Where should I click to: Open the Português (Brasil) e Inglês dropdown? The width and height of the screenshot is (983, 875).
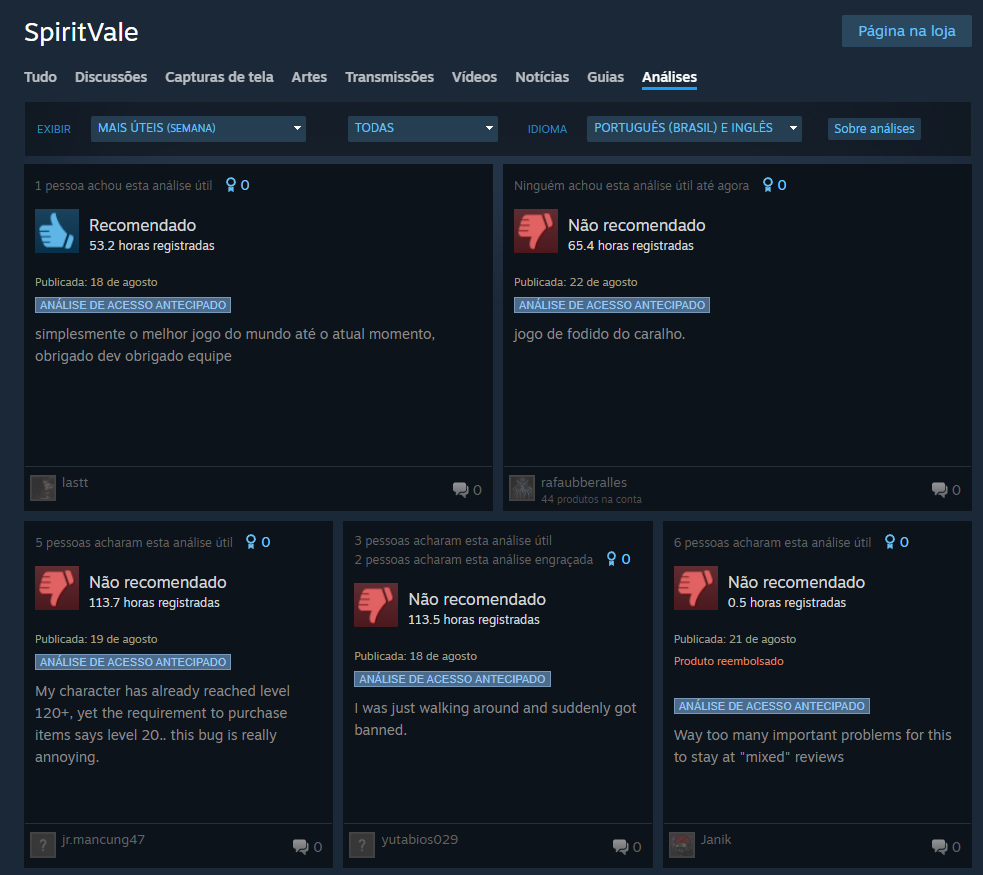click(x=694, y=128)
